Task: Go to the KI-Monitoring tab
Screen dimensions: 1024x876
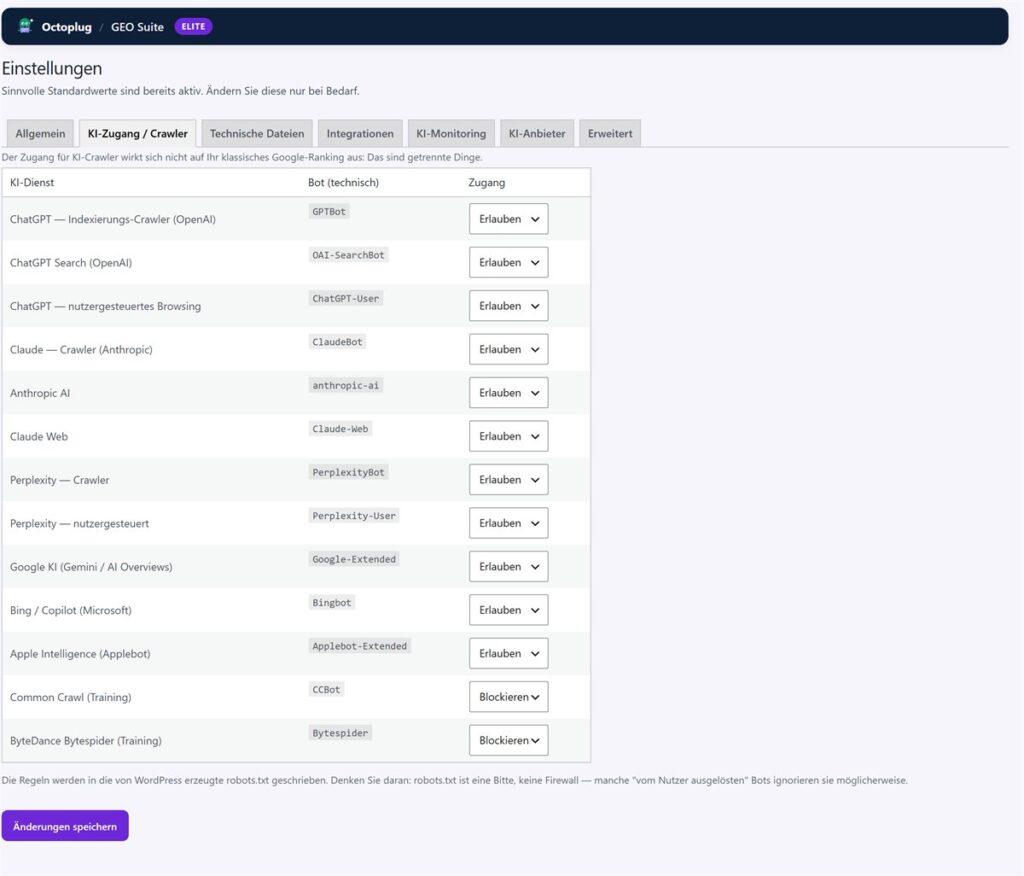Action: click(x=451, y=133)
